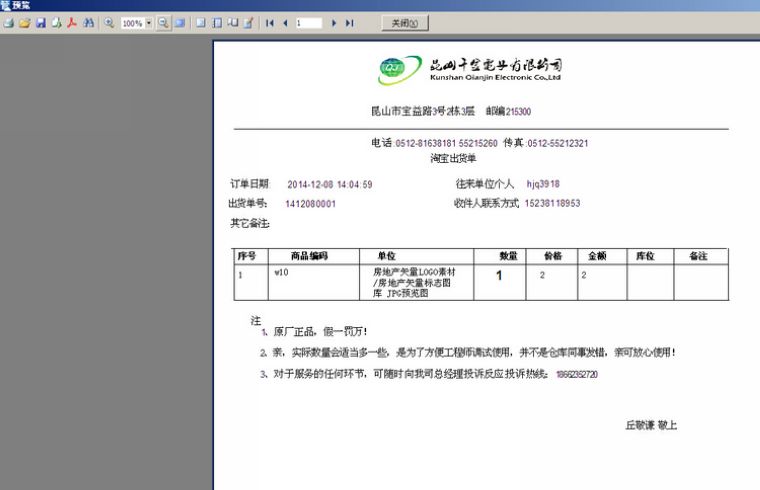The width and height of the screenshot is (760, 490).
Task: Click the product description cell 房地产矢量LOGO素材
Action: [x=414, y=283]
